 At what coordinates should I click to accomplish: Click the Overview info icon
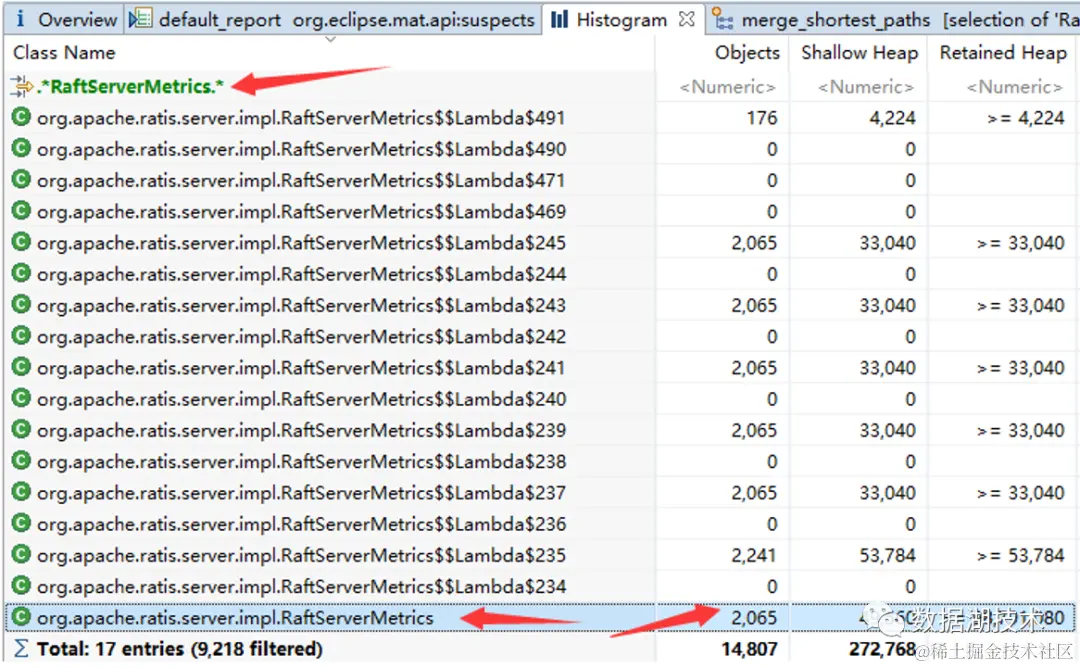(x=19, y=19)
